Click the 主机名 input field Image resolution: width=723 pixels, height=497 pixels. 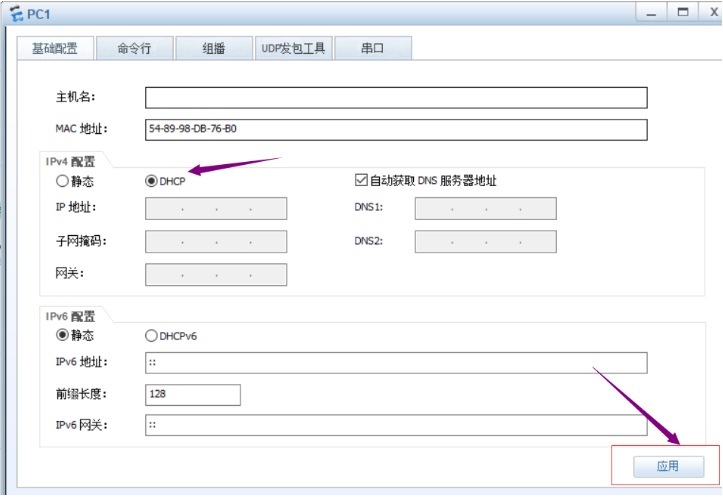(x=396, y=98)
